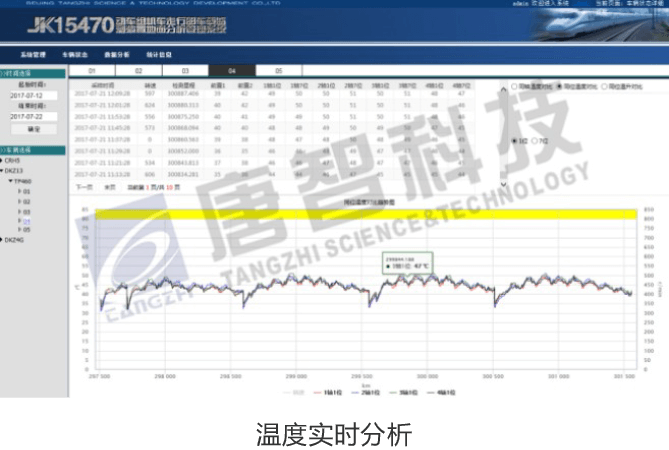This screenshot has height=450, width=669.
Task: Collapse the TP460 tree node
Action: click(11, 181)
